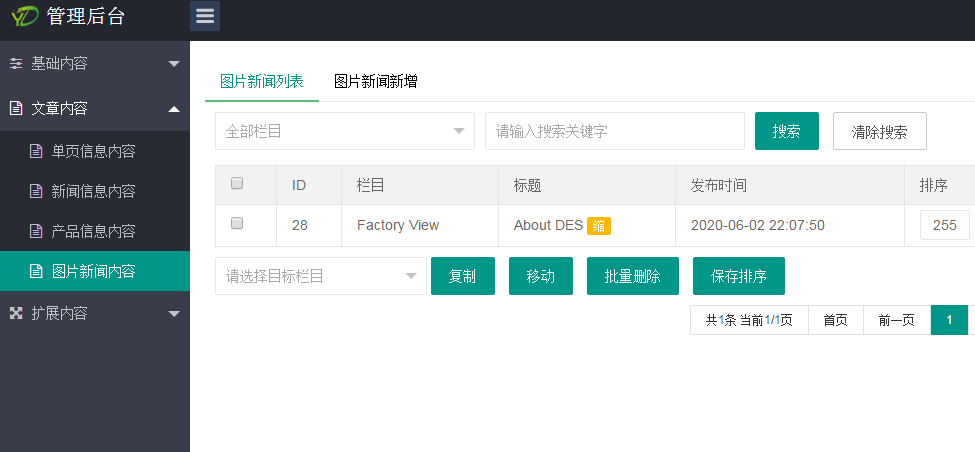975x452 pixels.
Task: Check the select-all header checkbox
Action: coord(237,183)
